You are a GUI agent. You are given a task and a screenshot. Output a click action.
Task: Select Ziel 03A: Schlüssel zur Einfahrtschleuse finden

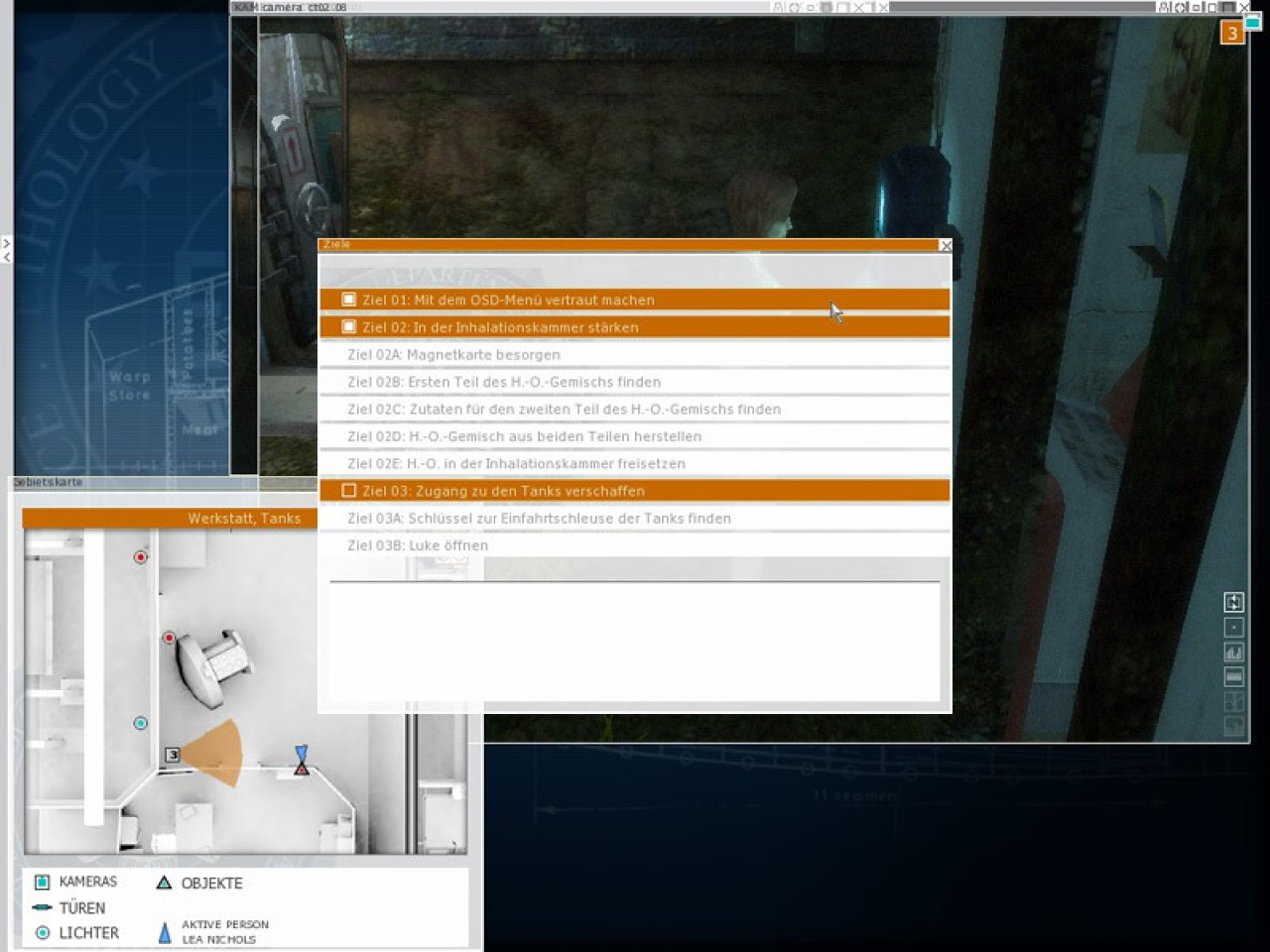click(x=635, y=518)
